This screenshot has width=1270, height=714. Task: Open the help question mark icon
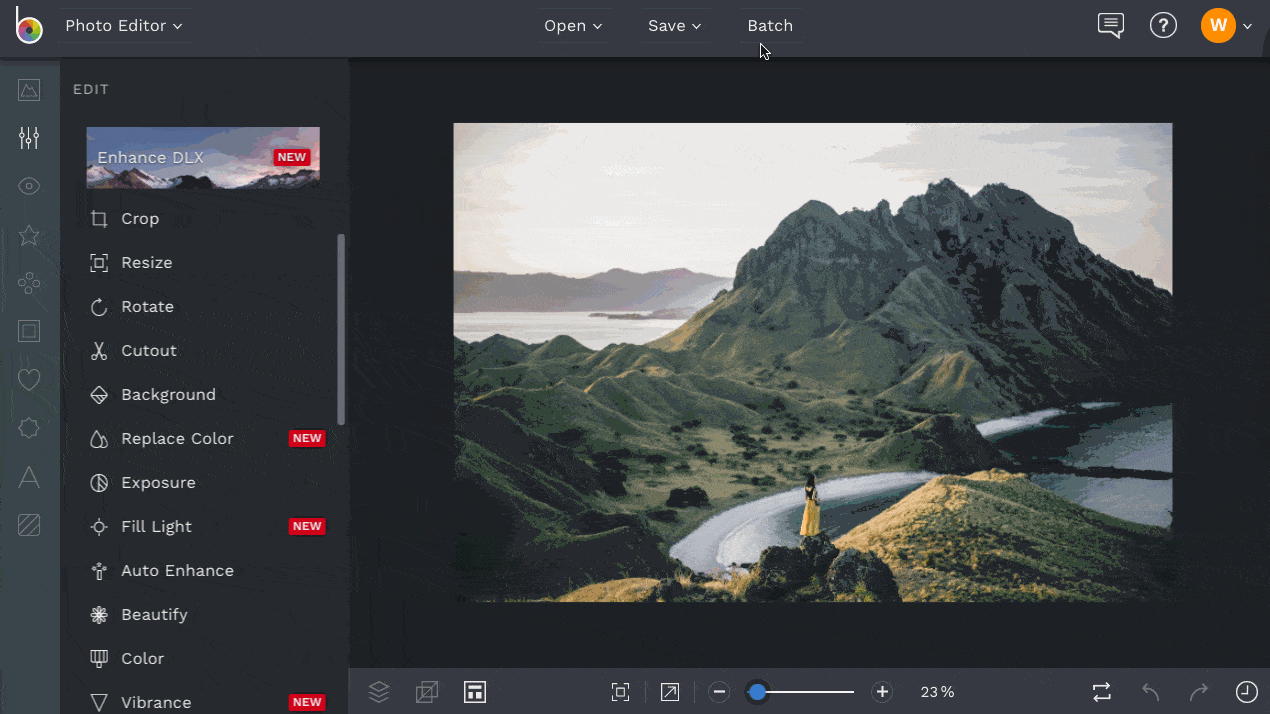click(1163, 26)
